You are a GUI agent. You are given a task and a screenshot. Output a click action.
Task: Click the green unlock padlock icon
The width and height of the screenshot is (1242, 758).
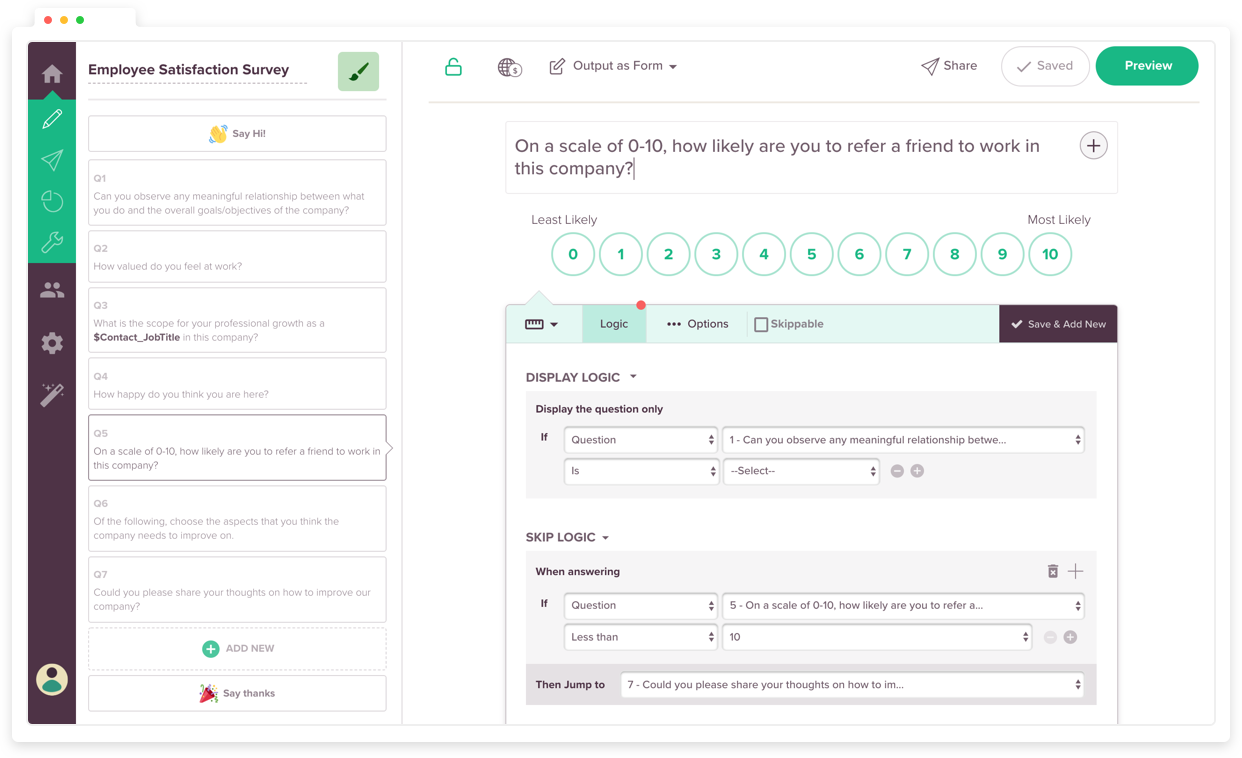[453, 65]
